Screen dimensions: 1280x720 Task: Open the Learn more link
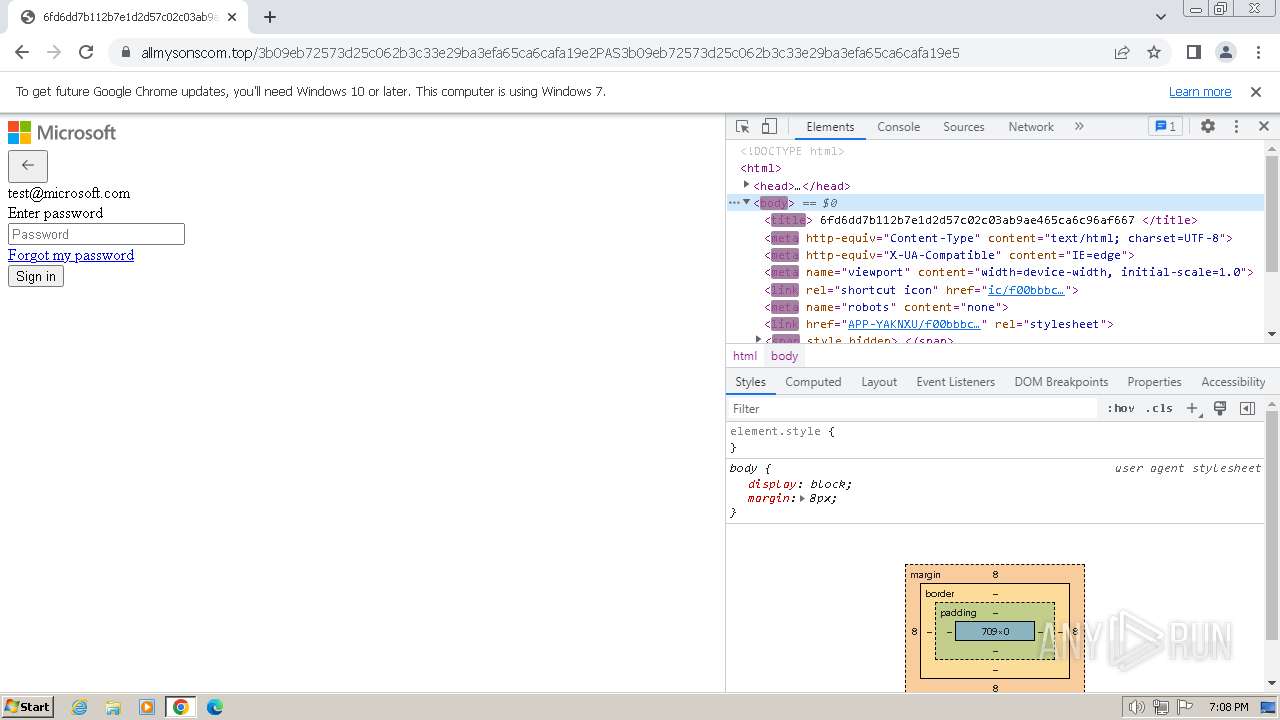1200,91
